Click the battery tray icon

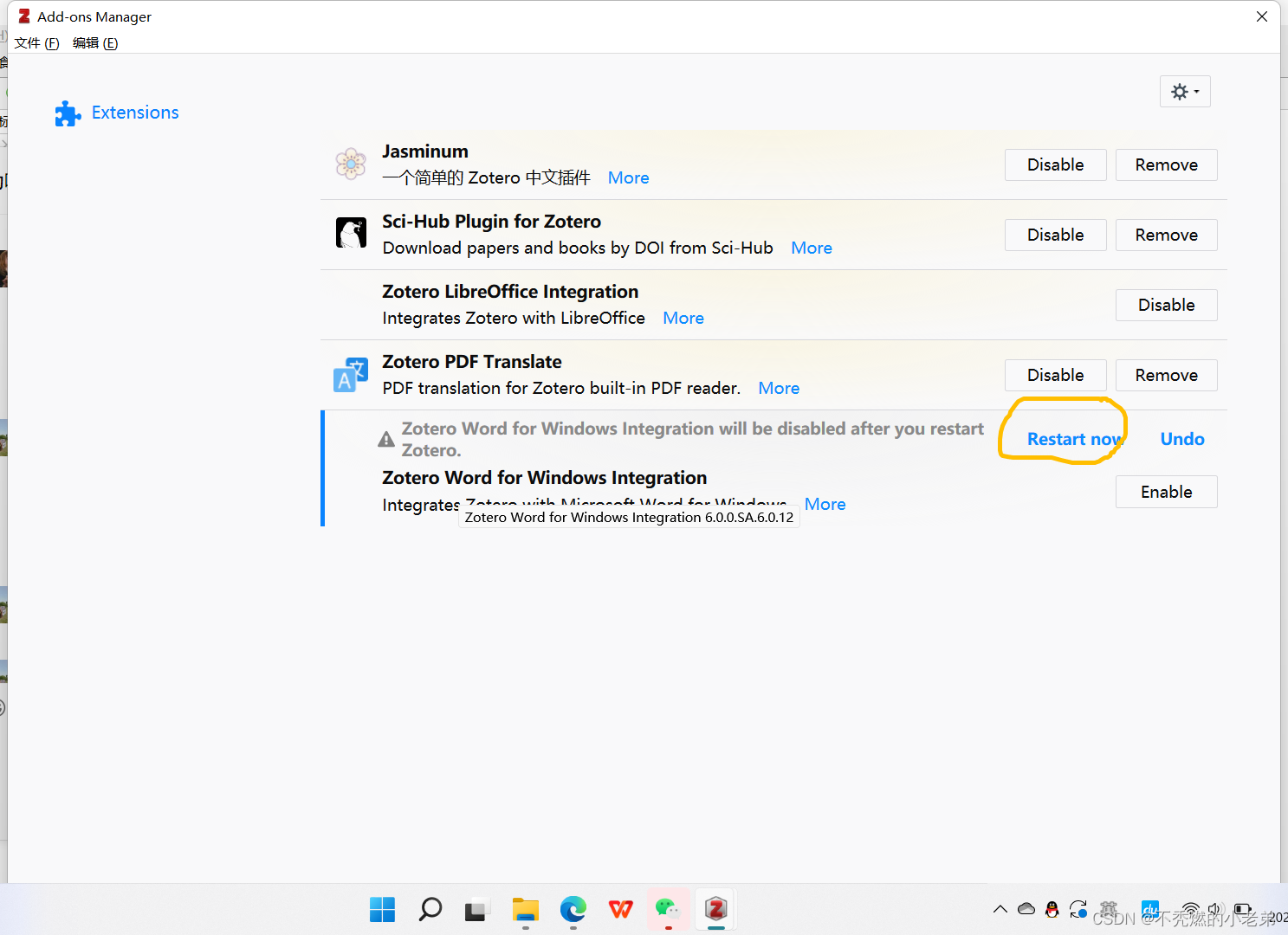tap(1242, 910)
